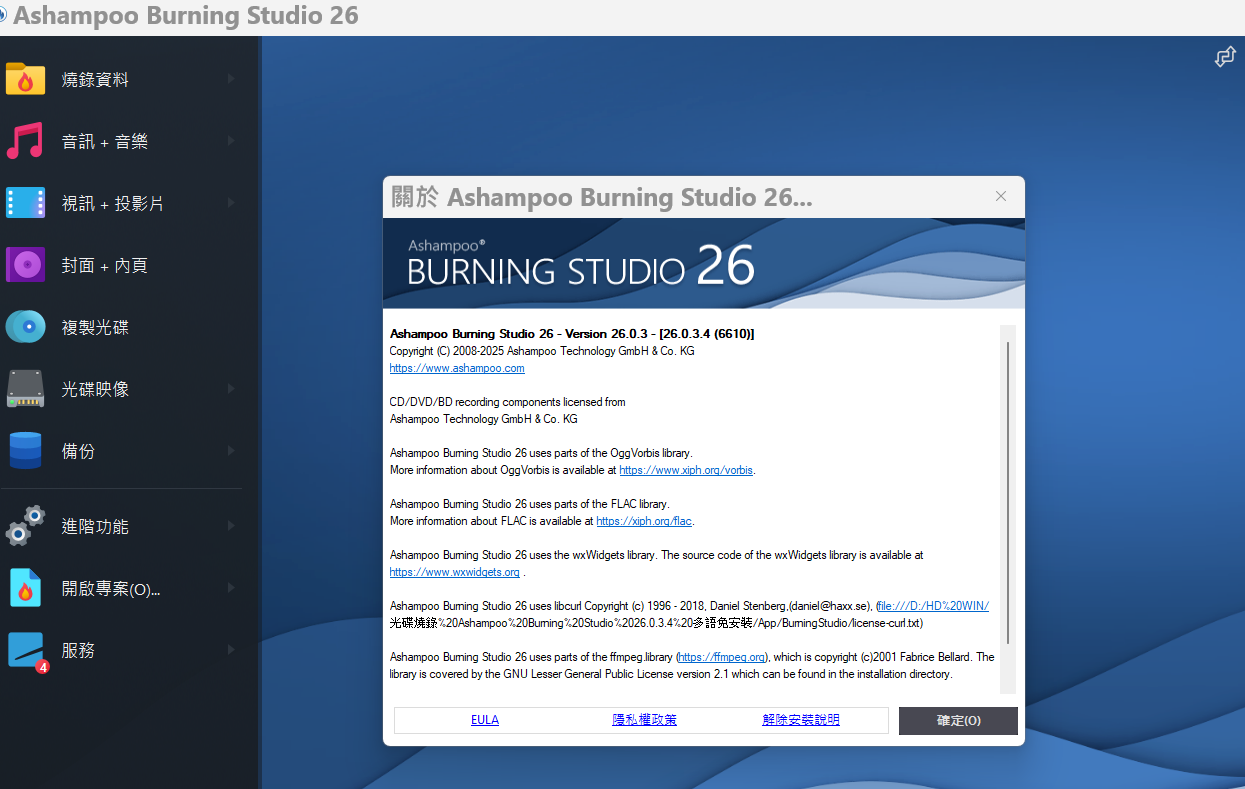Select the 封面 + 內頁 menu item
The image size is (1245, 789).
[x=122, y=265]
